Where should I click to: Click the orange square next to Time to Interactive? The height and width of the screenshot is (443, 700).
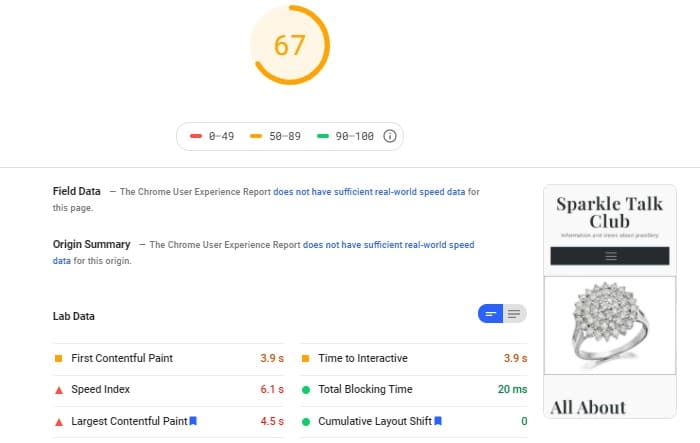pyautogui.click(x=305, y=358)
